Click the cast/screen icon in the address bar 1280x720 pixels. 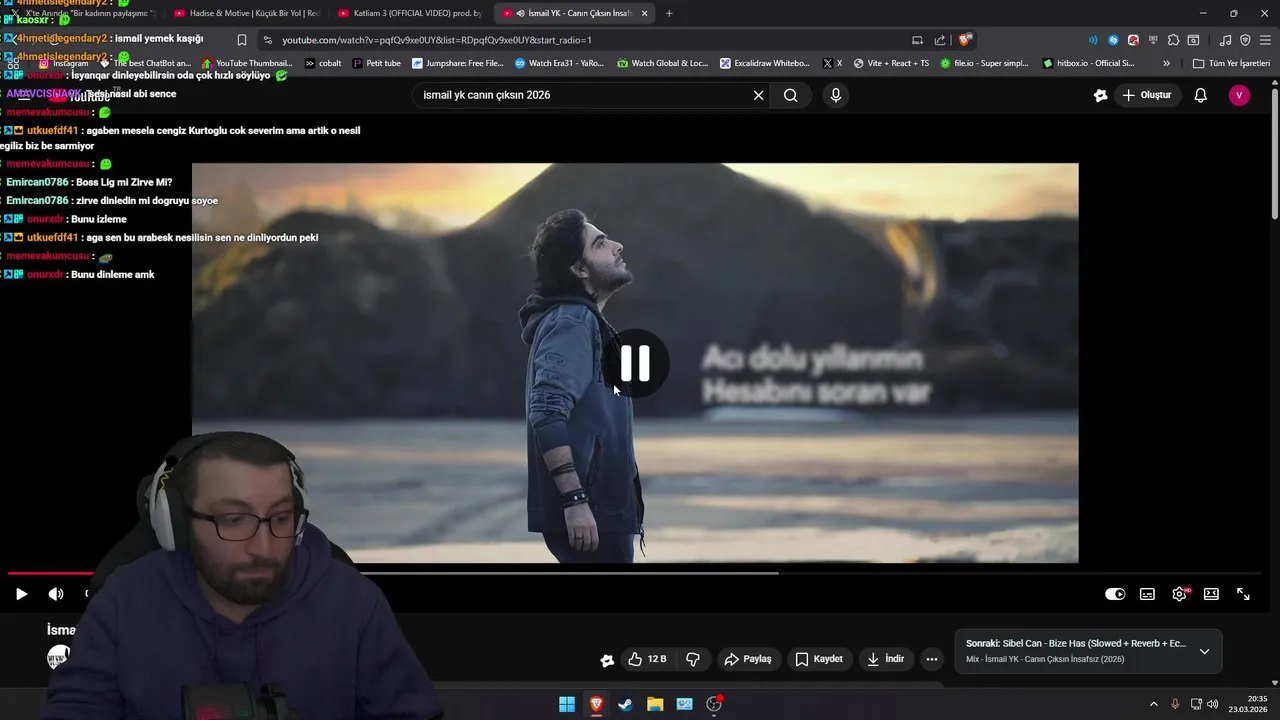point(917,40)
